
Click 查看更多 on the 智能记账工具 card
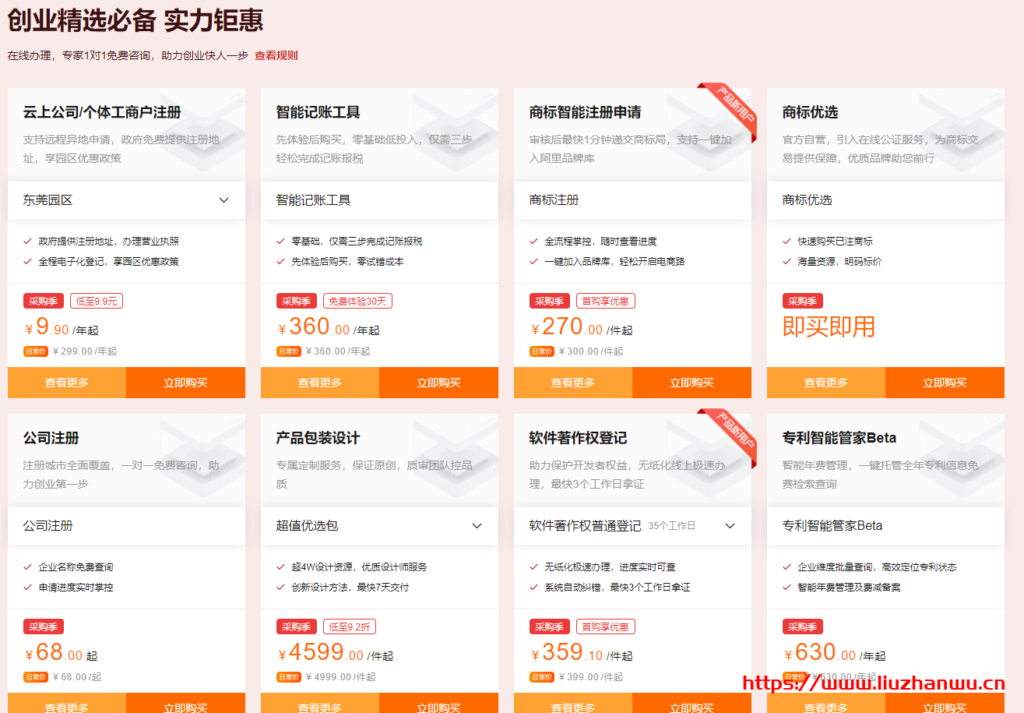(320, 383)
